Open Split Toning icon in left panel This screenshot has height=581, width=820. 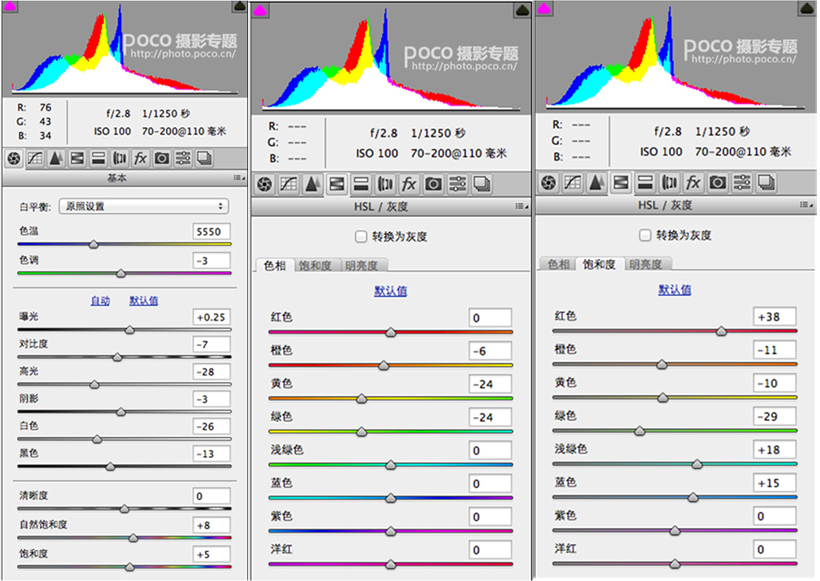(x=98, y=158)
